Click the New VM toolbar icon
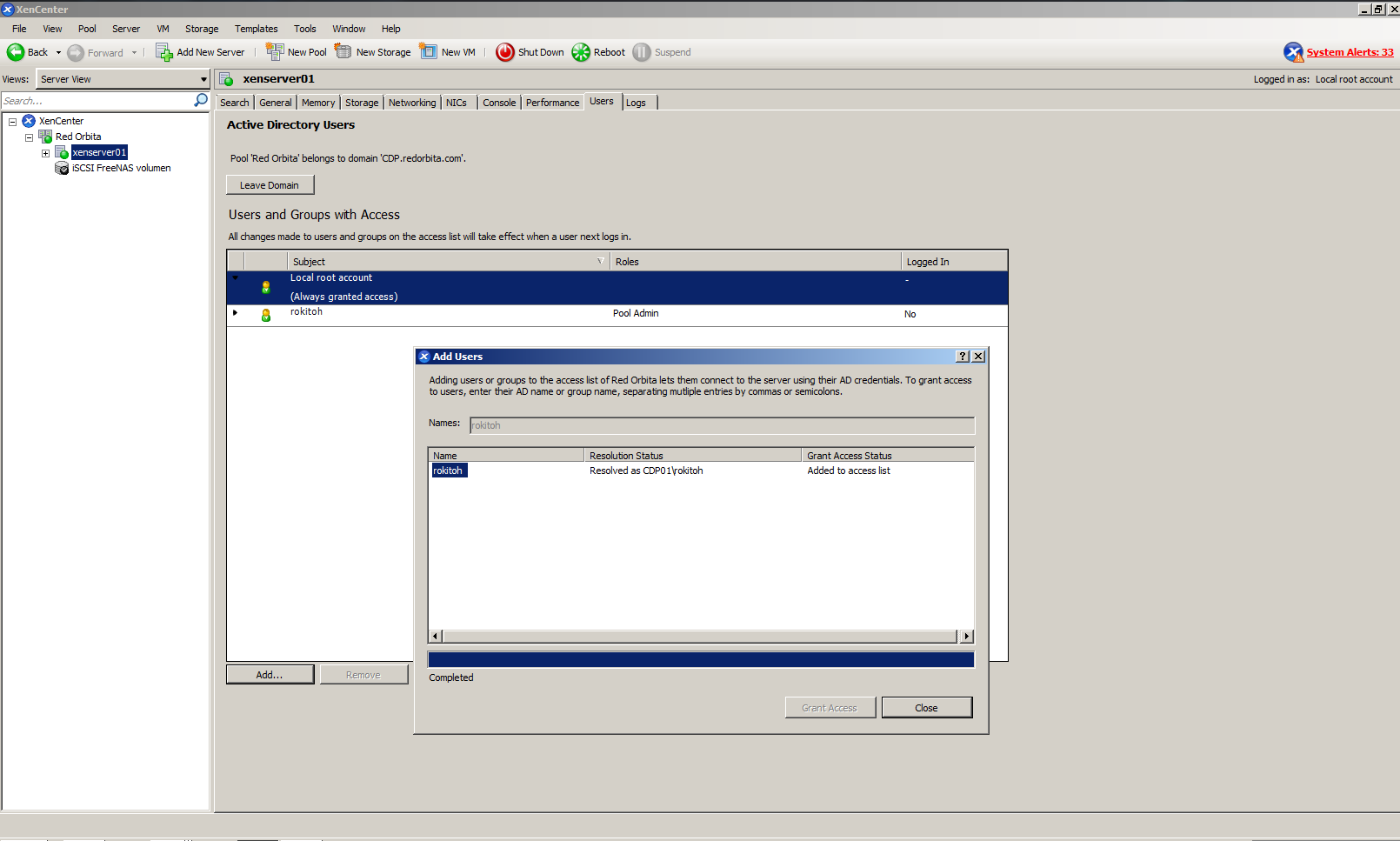 click(429, 52)
